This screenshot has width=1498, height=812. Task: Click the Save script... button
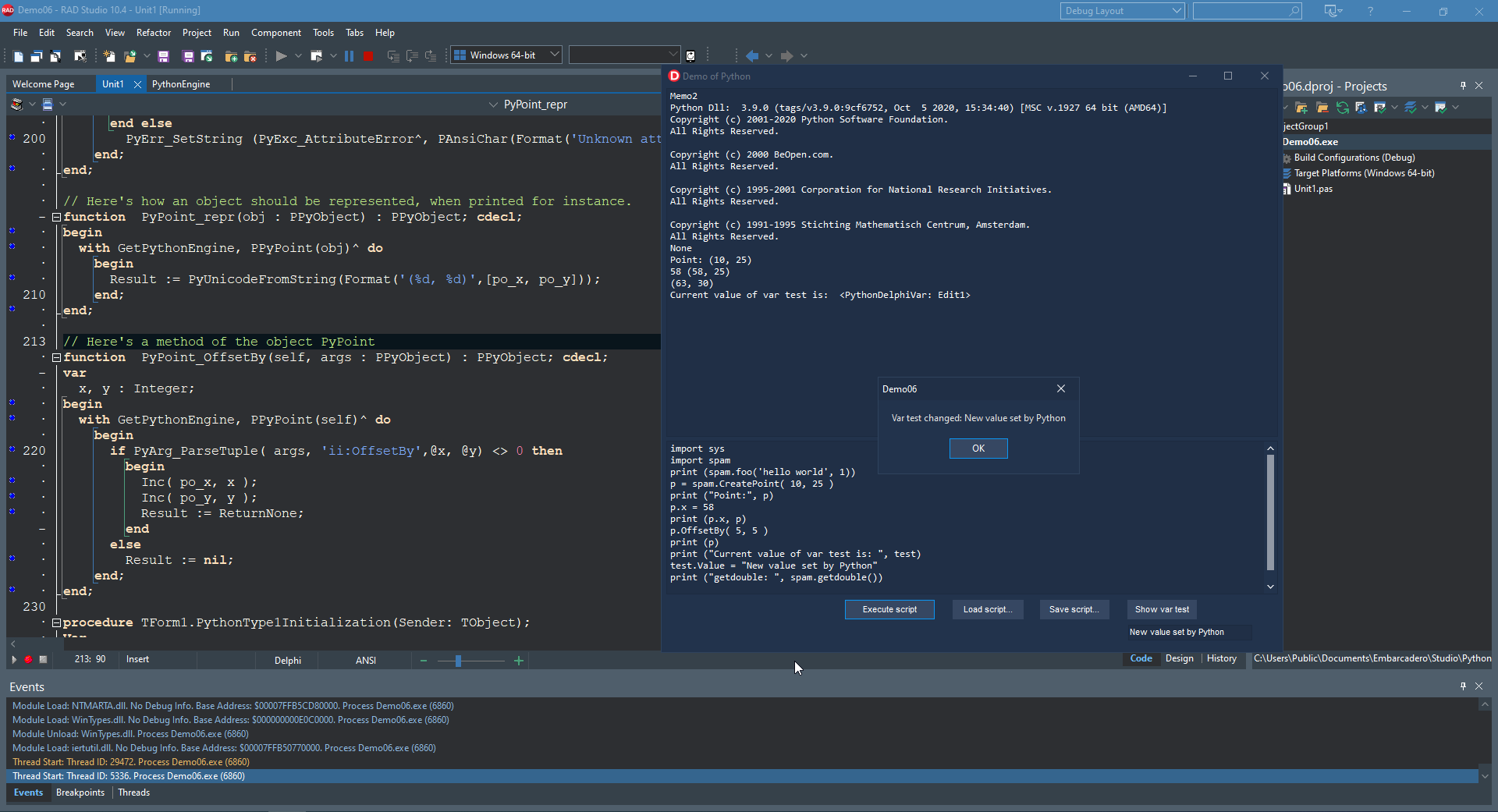click(1074, 609)
